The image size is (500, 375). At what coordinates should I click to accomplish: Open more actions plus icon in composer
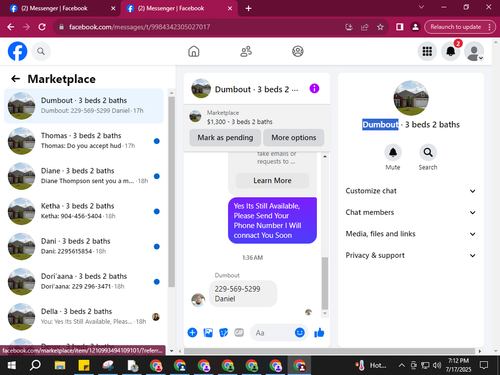point(192,332)
